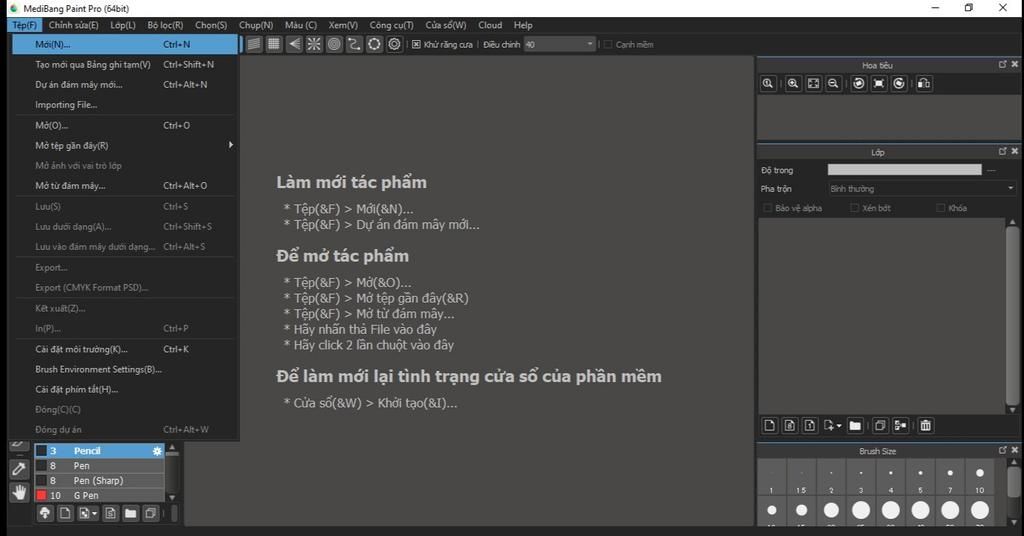The height and width of the screenshot is (536, 1024).
Task: Open the snap settings gear icon
Action: (394, 44)
